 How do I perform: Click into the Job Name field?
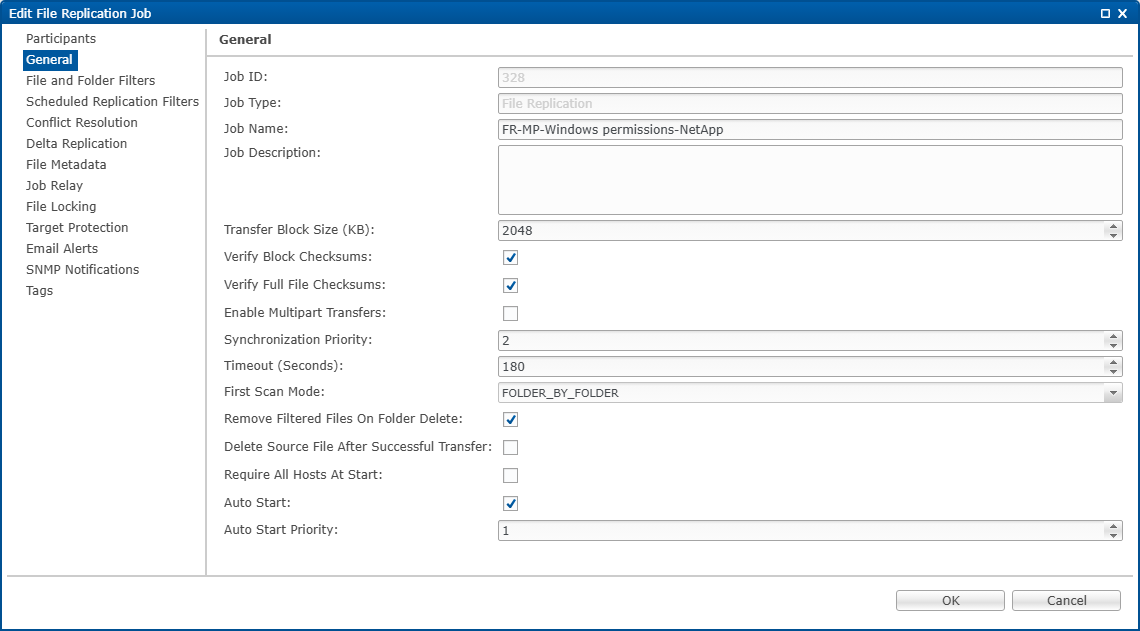click(x=809, y=130)
